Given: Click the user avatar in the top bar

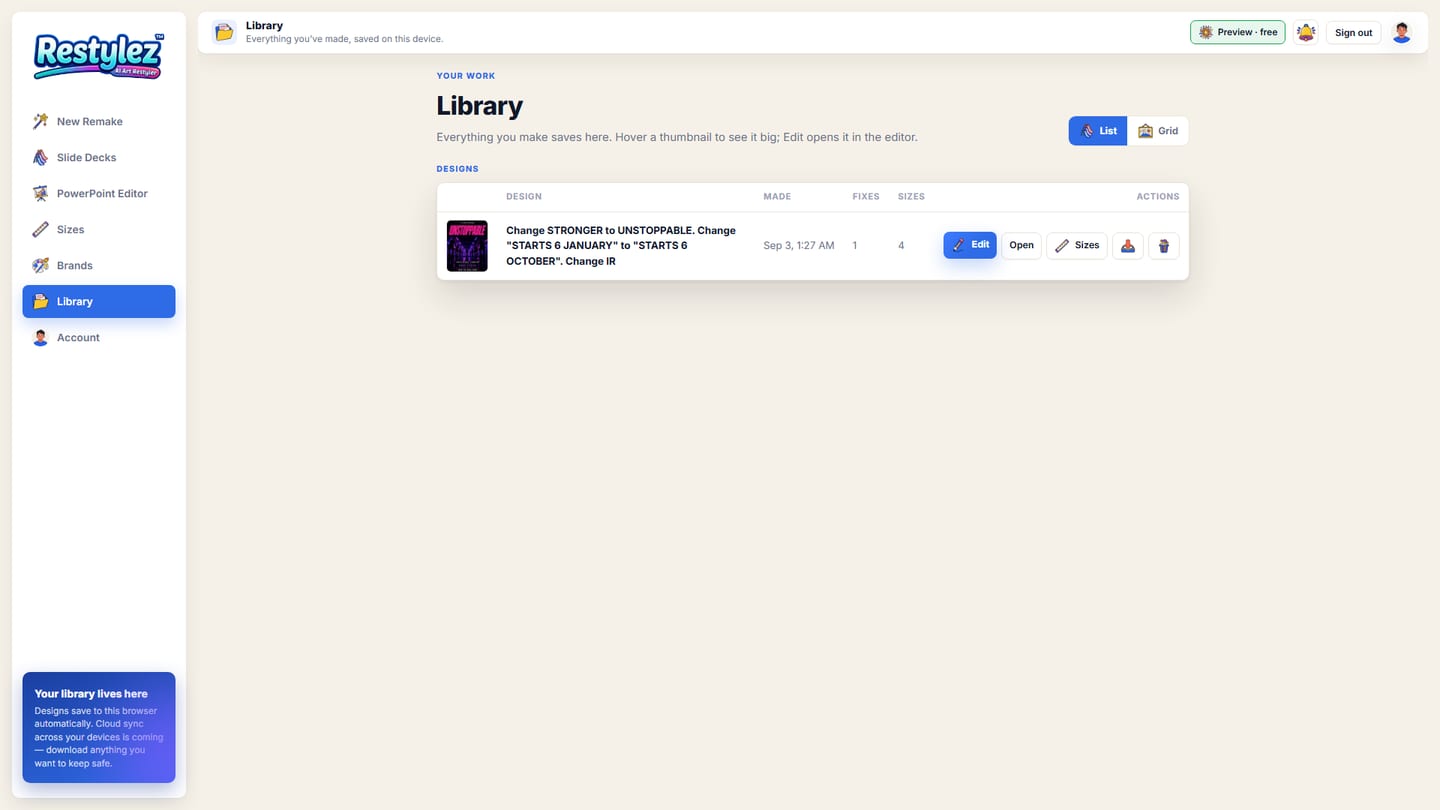Looking at the screenshot, I should click(x=1401, y=32).
